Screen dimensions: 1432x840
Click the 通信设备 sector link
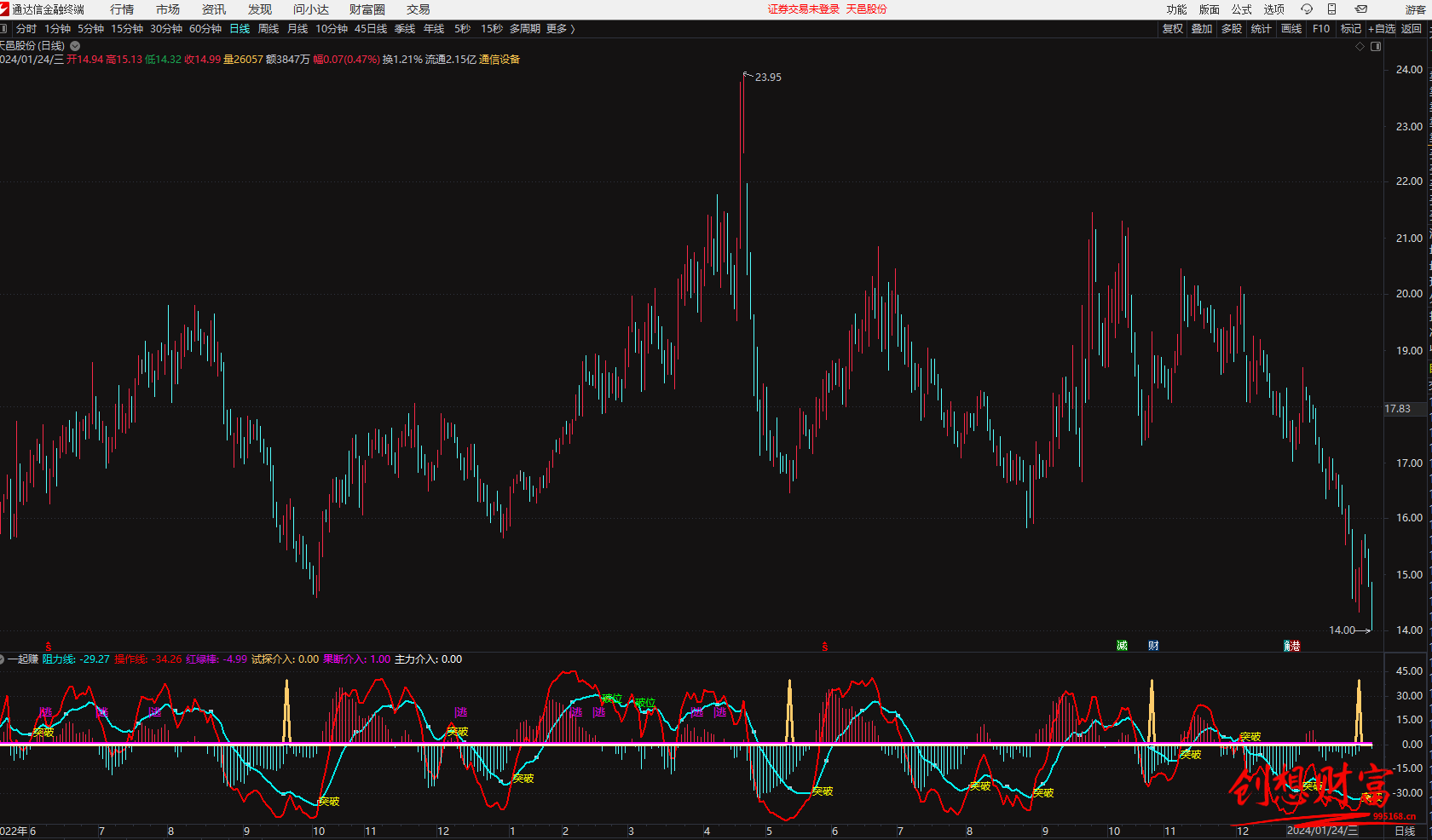pos(499,60)
